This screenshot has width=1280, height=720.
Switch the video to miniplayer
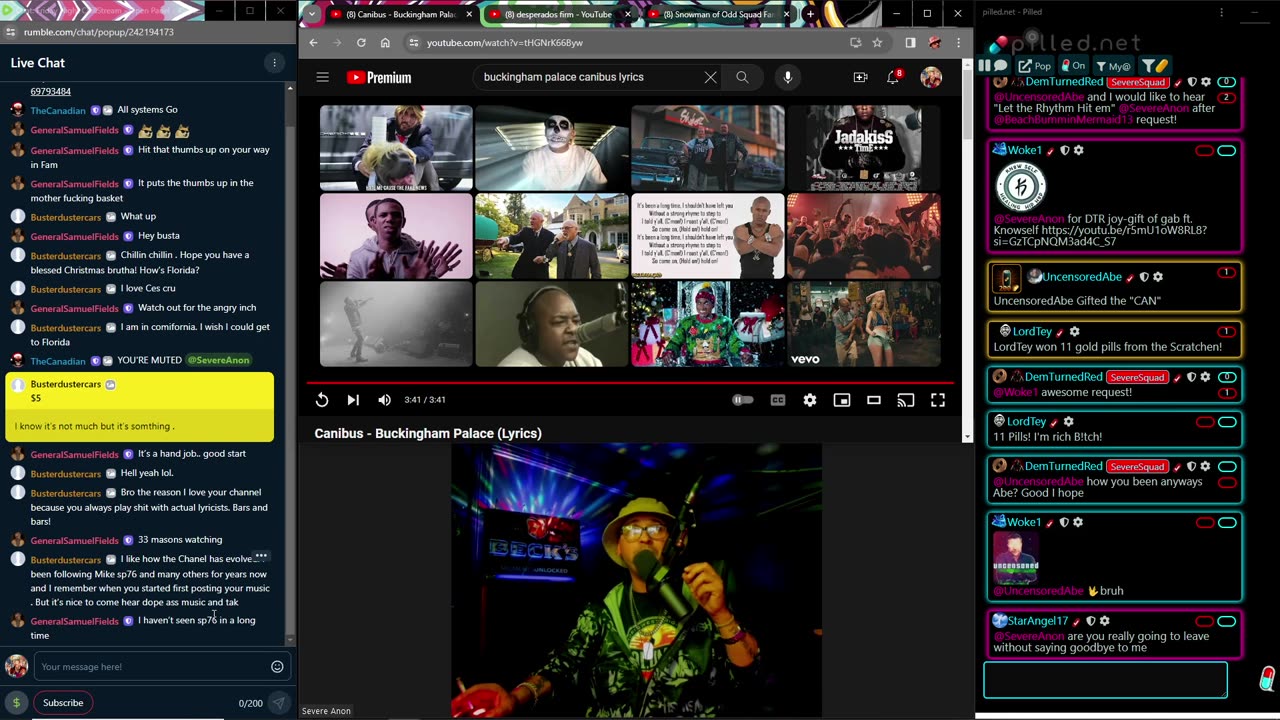pos(842,400)
